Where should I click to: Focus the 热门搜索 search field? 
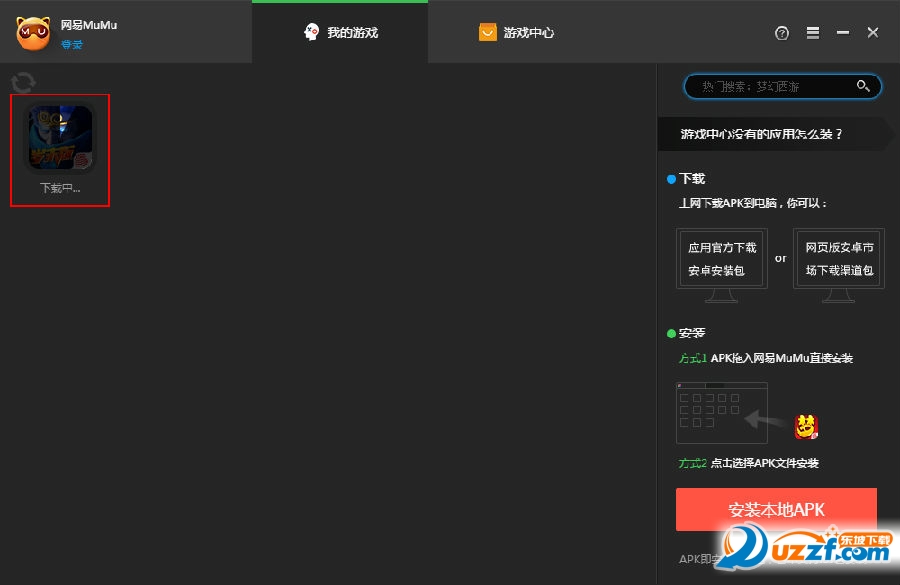[x=782, y=87]
